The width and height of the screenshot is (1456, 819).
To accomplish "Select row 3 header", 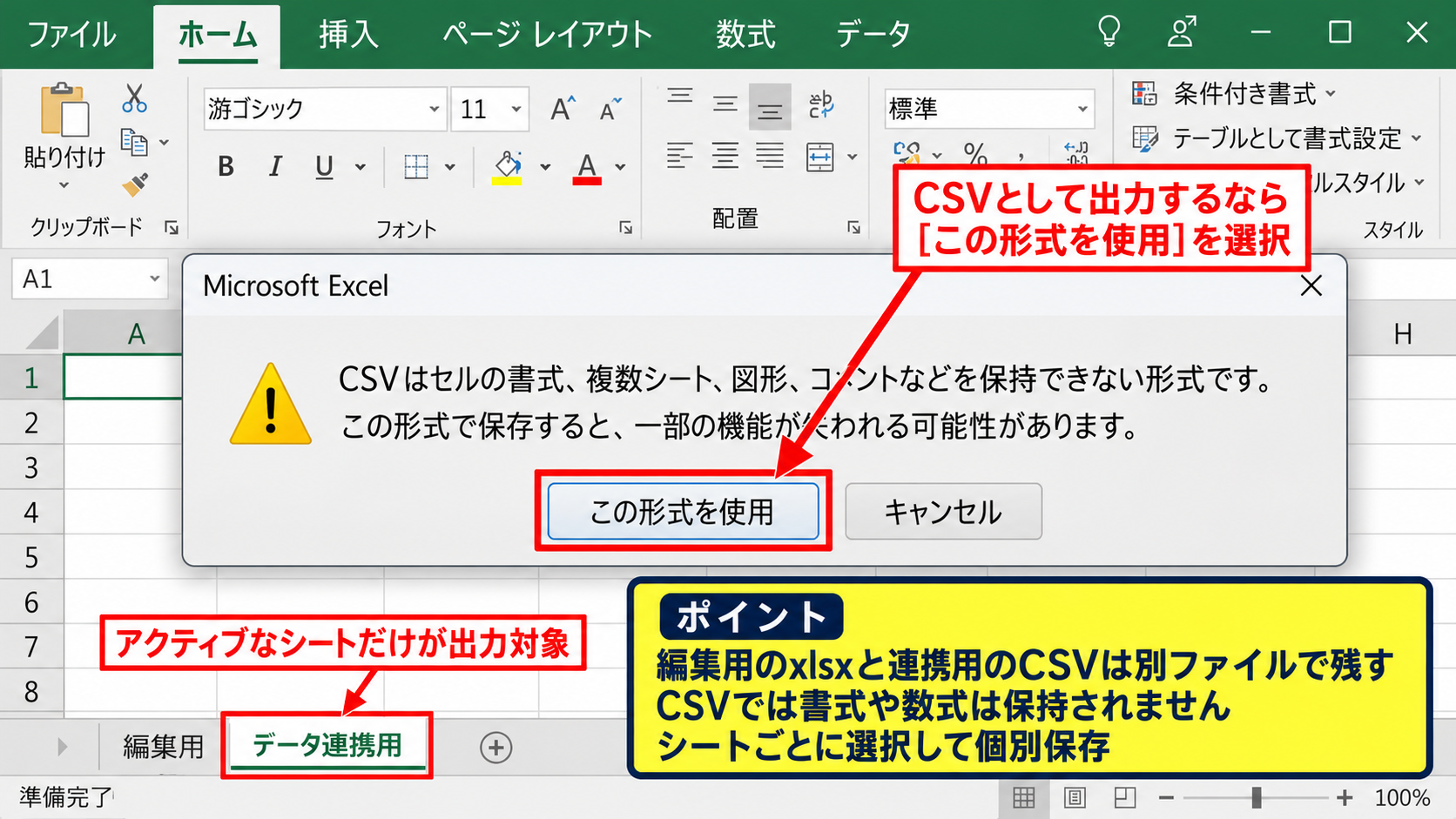I will tap(31, 467).
